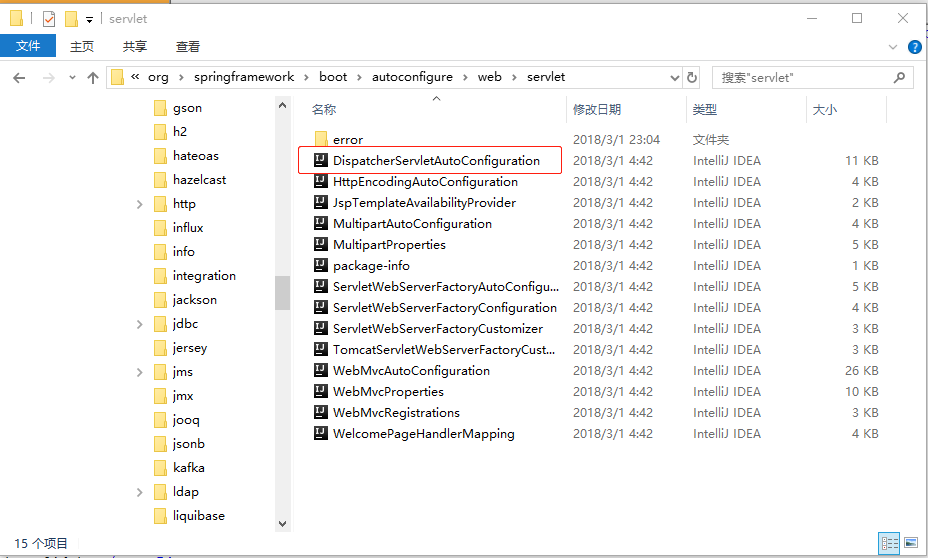Refresh the servlet folder view

pyautogui.click(x=691, y=78)
